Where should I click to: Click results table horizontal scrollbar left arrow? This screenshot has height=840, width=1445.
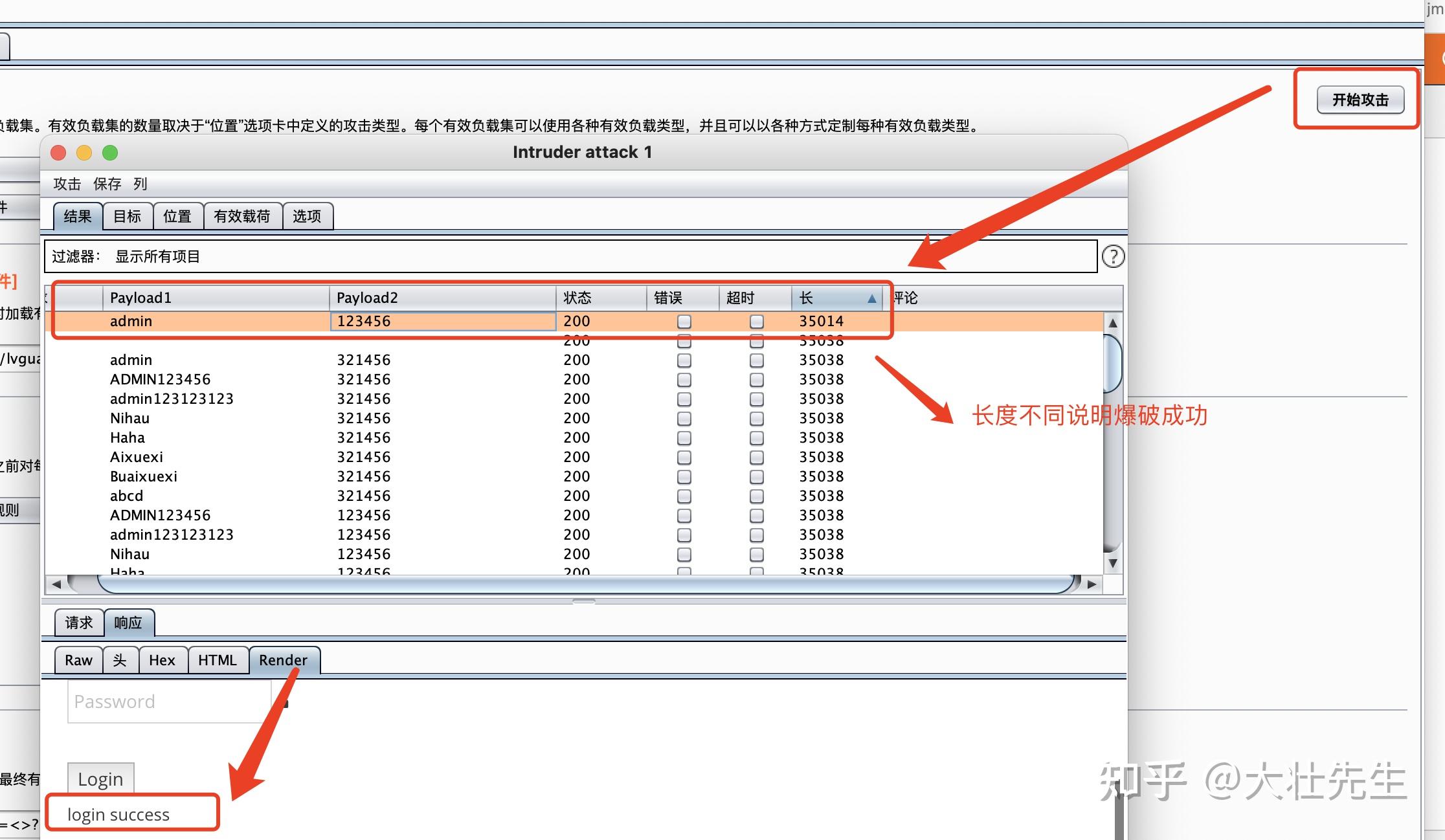pos(56,584)
